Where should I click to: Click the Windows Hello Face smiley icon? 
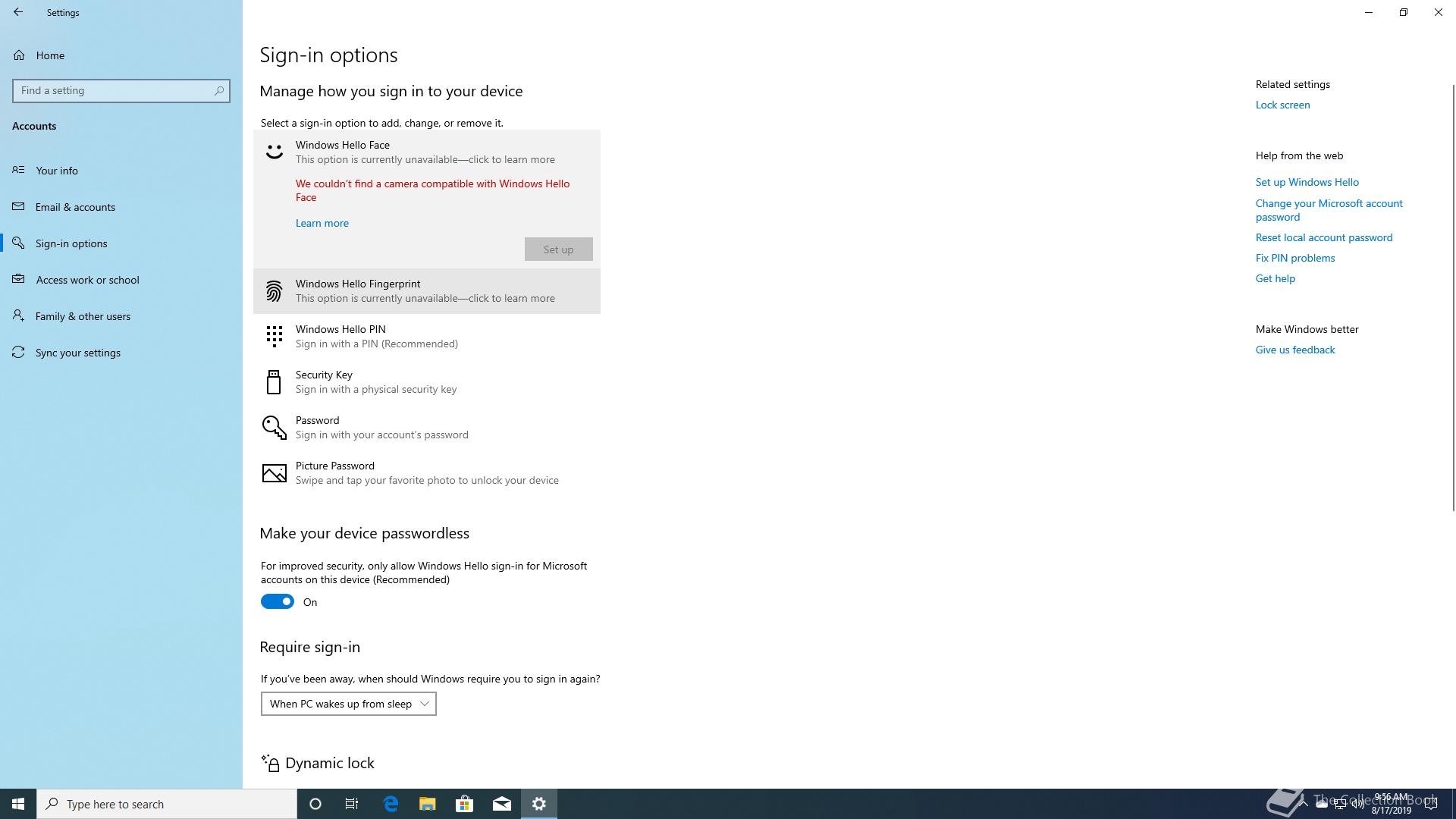pyautogui.click(x=274, y=152)
